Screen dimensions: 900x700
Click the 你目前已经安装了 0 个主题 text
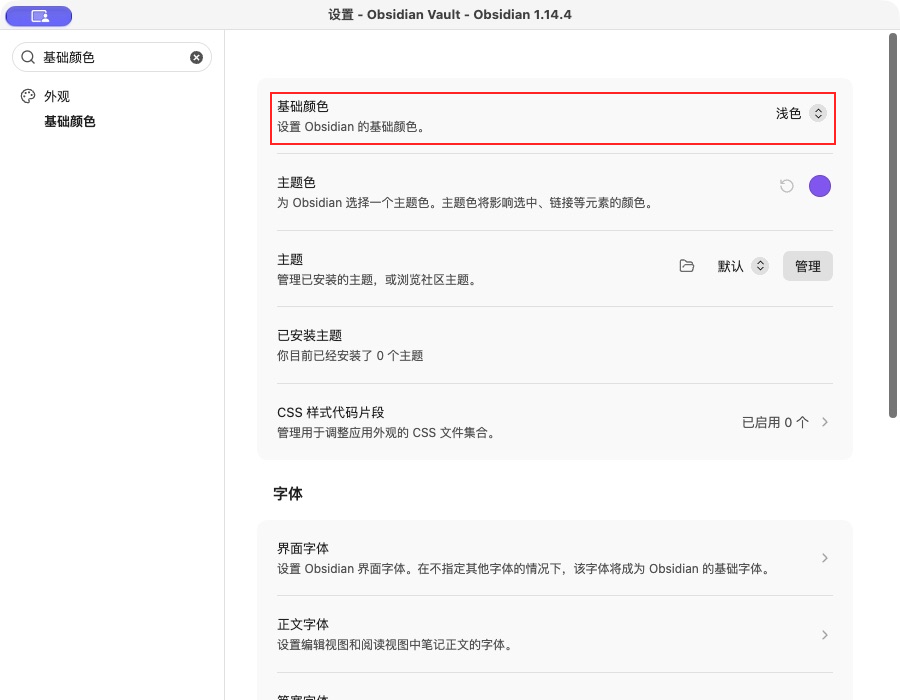click(350, 356)
